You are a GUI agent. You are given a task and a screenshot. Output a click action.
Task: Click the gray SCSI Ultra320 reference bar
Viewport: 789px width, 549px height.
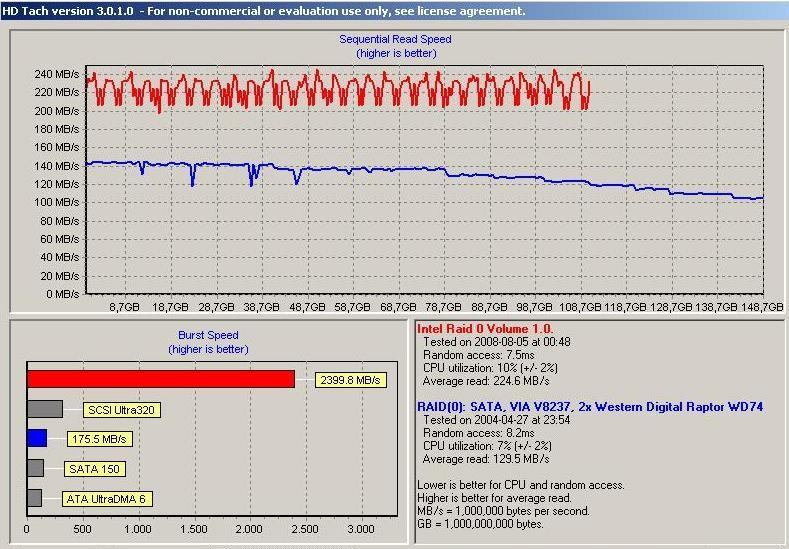pyautogui.click(x=45, y=409)
